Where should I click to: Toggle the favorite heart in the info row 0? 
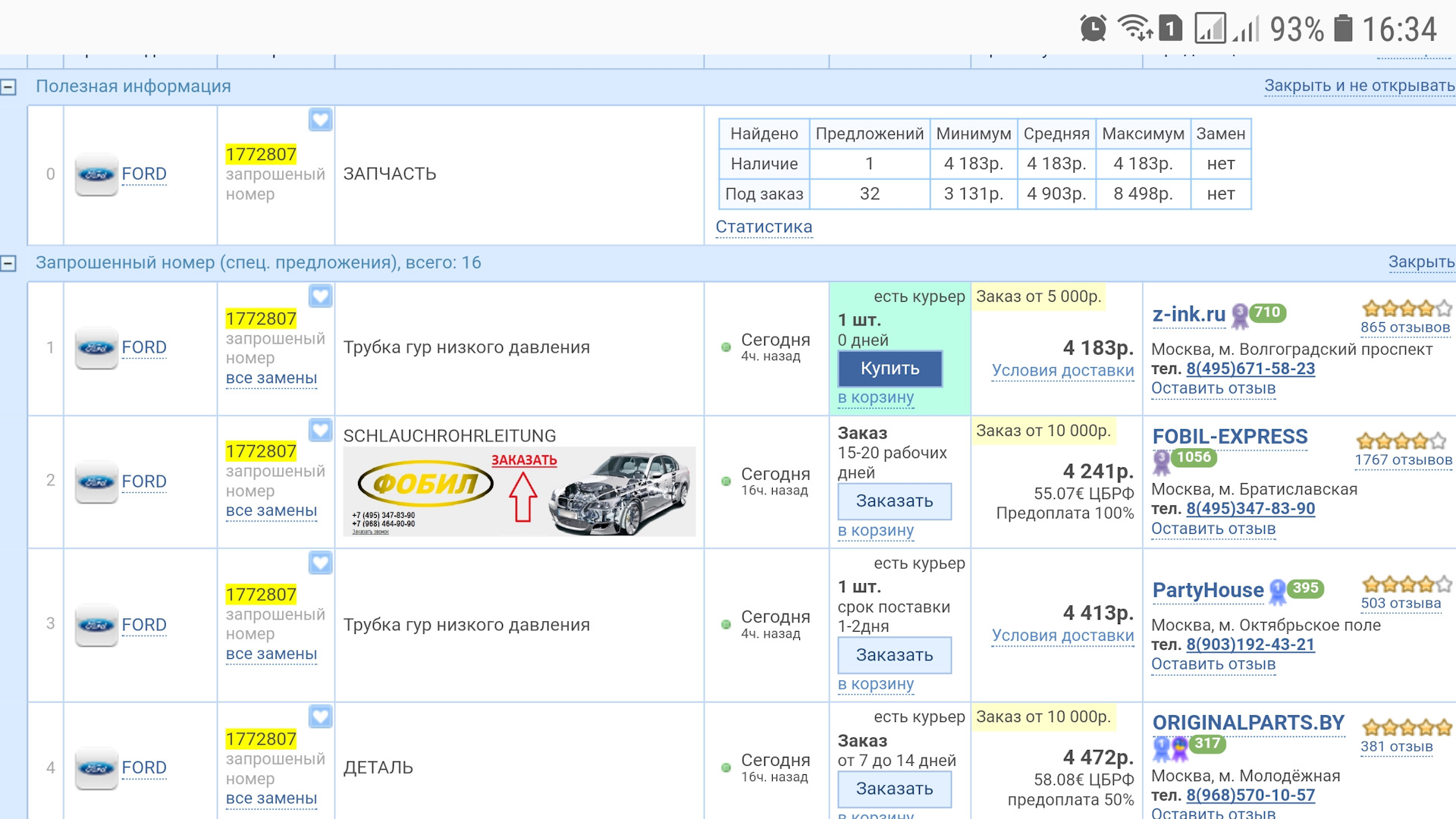[x=320, y=120]
